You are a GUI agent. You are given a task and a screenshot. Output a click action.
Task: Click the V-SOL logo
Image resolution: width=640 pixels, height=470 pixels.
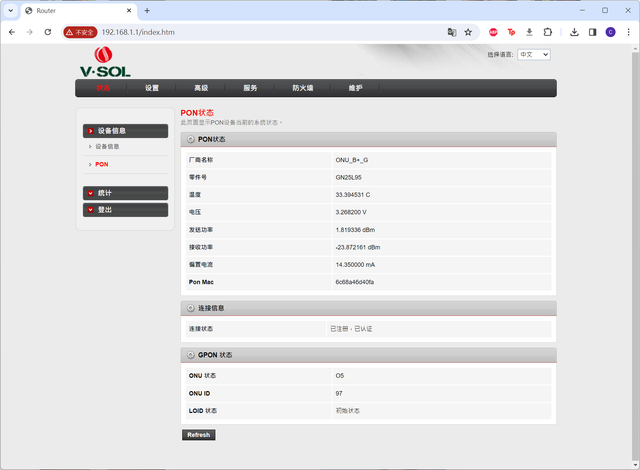[105, 62]
